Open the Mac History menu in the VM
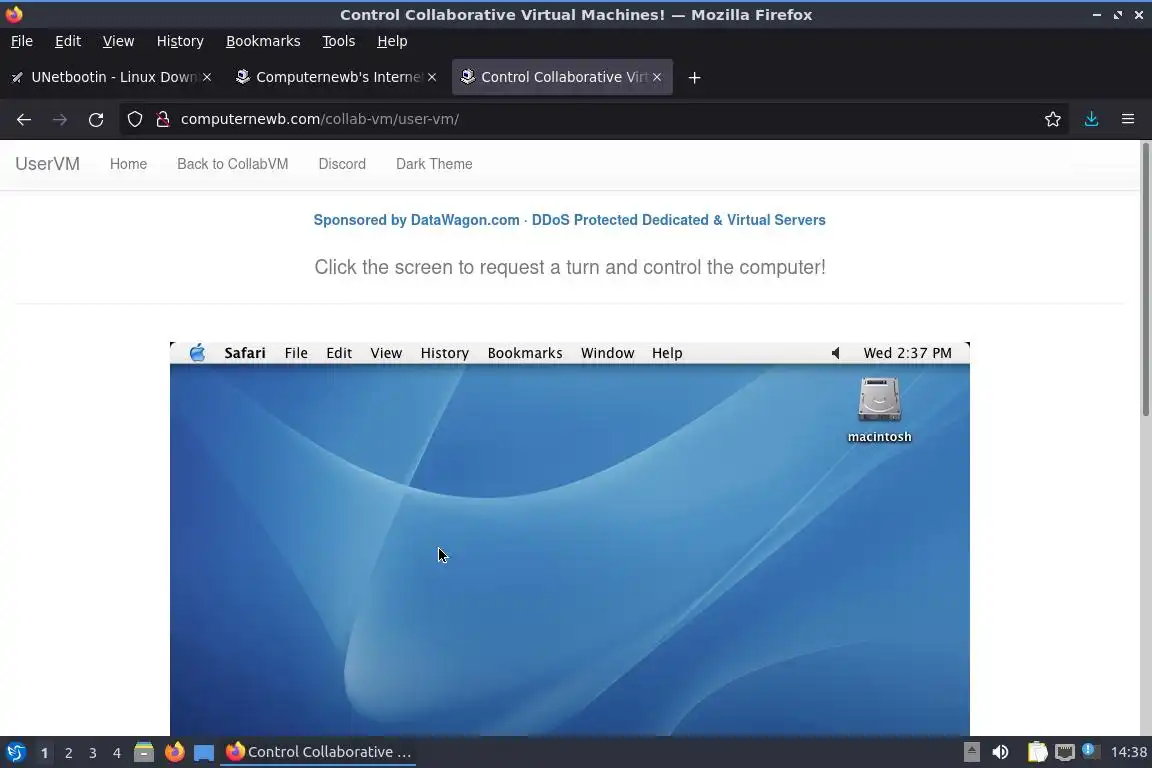 [444, 353]
